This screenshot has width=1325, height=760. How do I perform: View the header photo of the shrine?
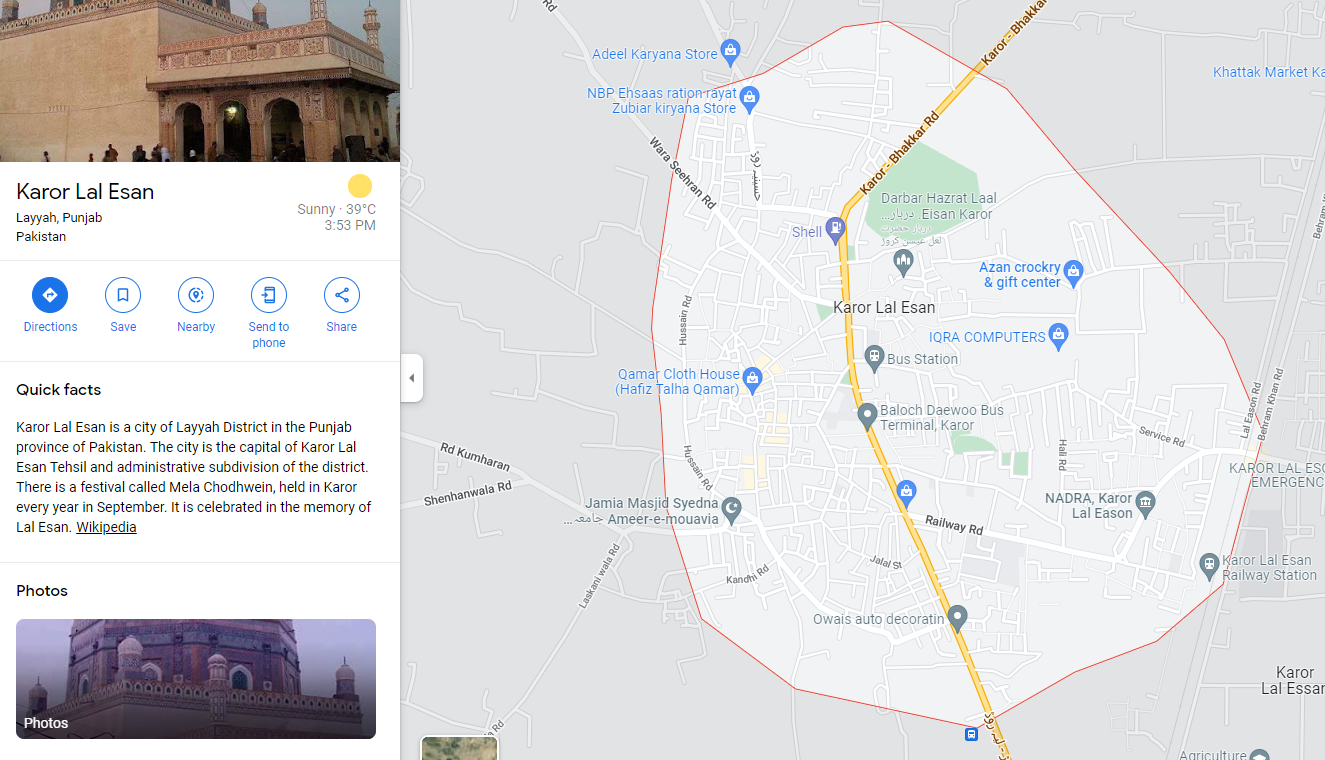[x=200, y=81]
